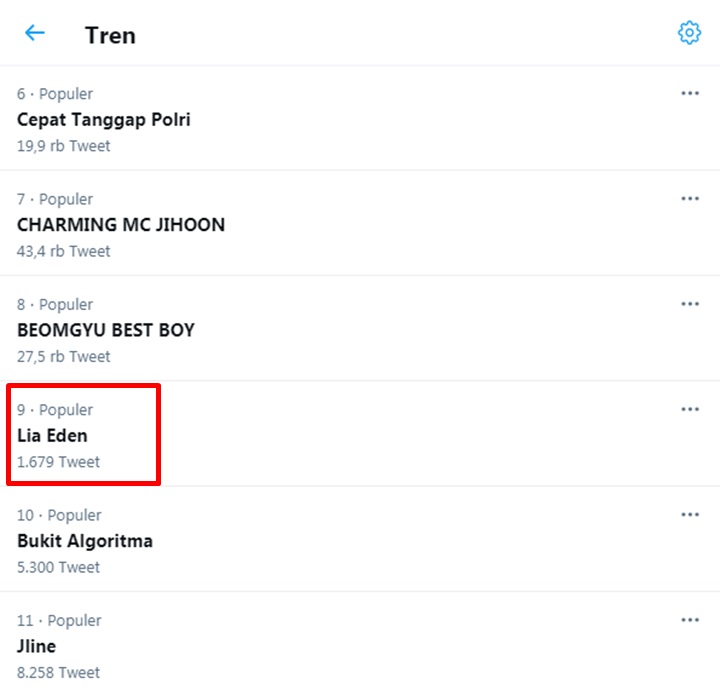Click the 8.258 Tweet count
This screenshot has width=720, height=695.
(x=58, y=673)
